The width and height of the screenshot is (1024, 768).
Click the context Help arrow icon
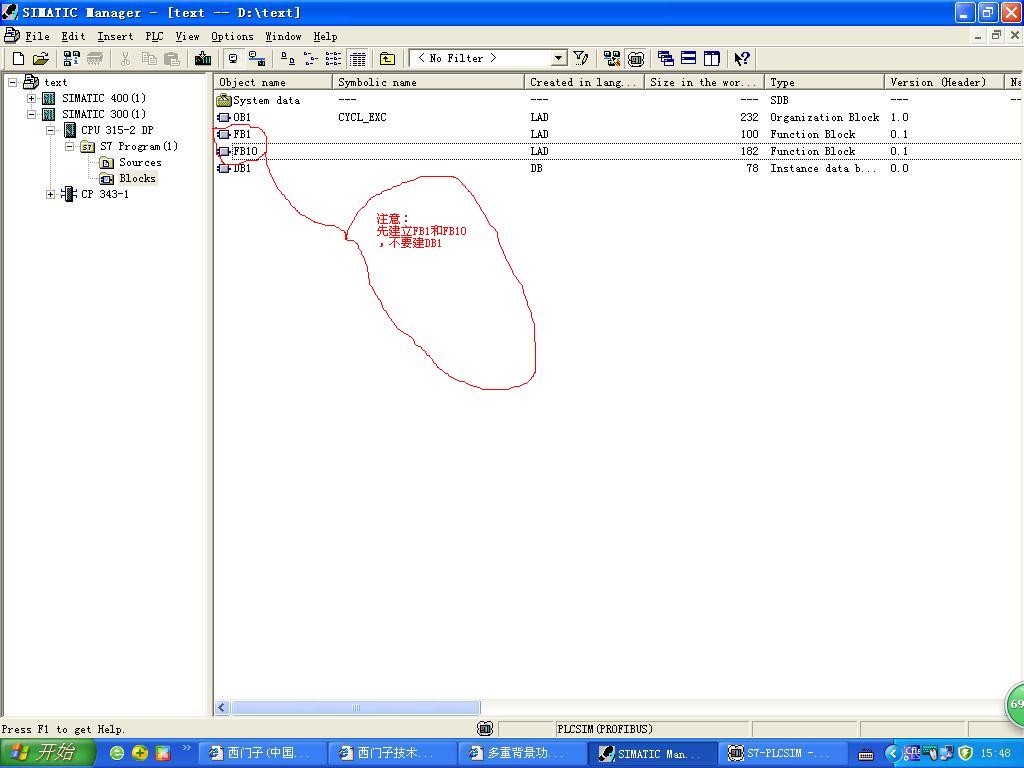tap(742, 59)
